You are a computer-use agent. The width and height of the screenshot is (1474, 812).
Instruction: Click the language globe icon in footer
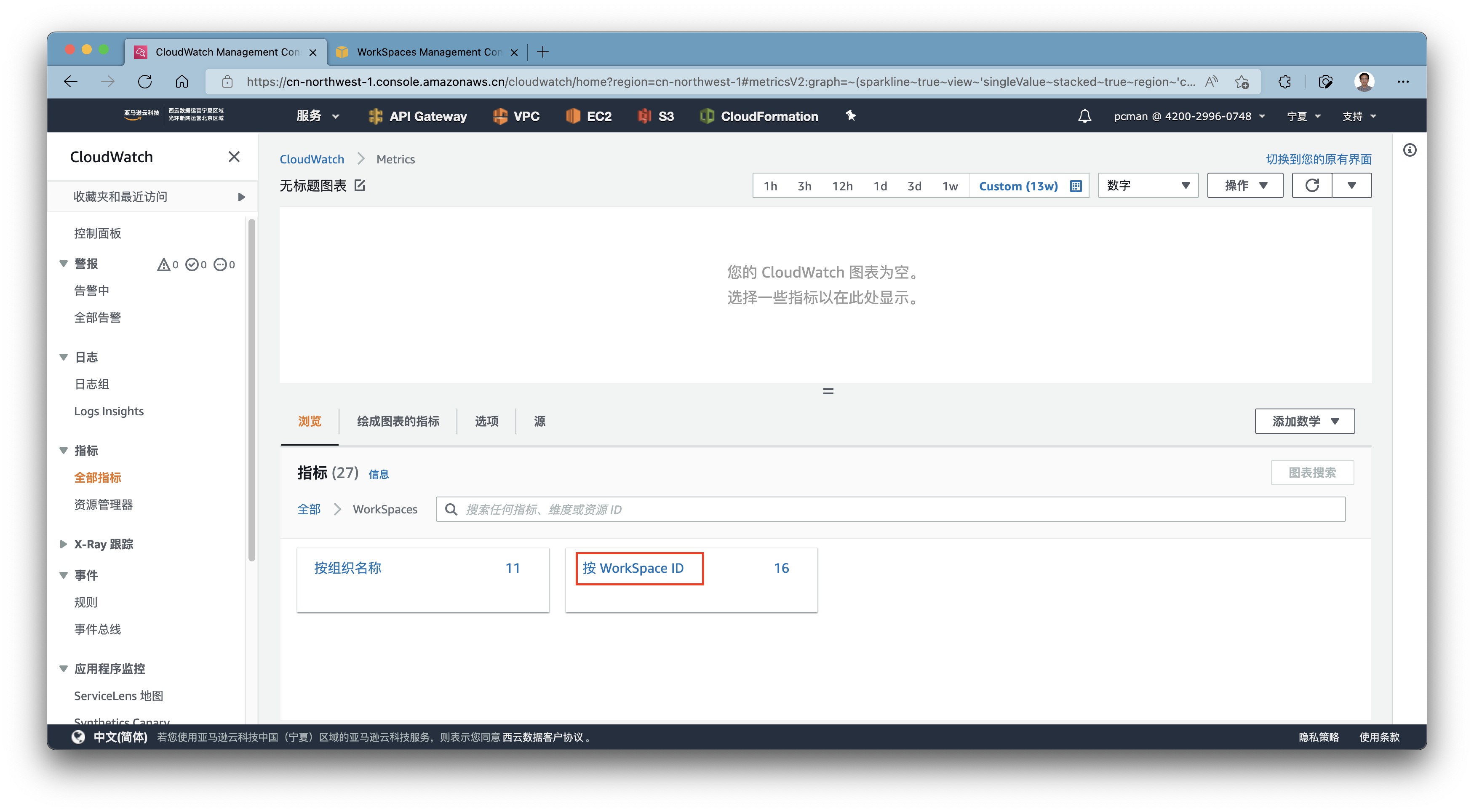tap(78, 737)
